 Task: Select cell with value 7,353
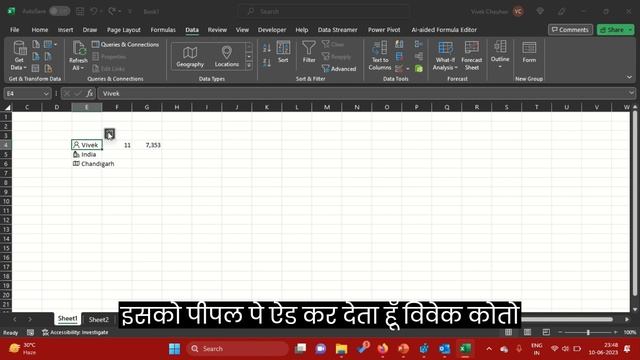[x=147, y=145]
